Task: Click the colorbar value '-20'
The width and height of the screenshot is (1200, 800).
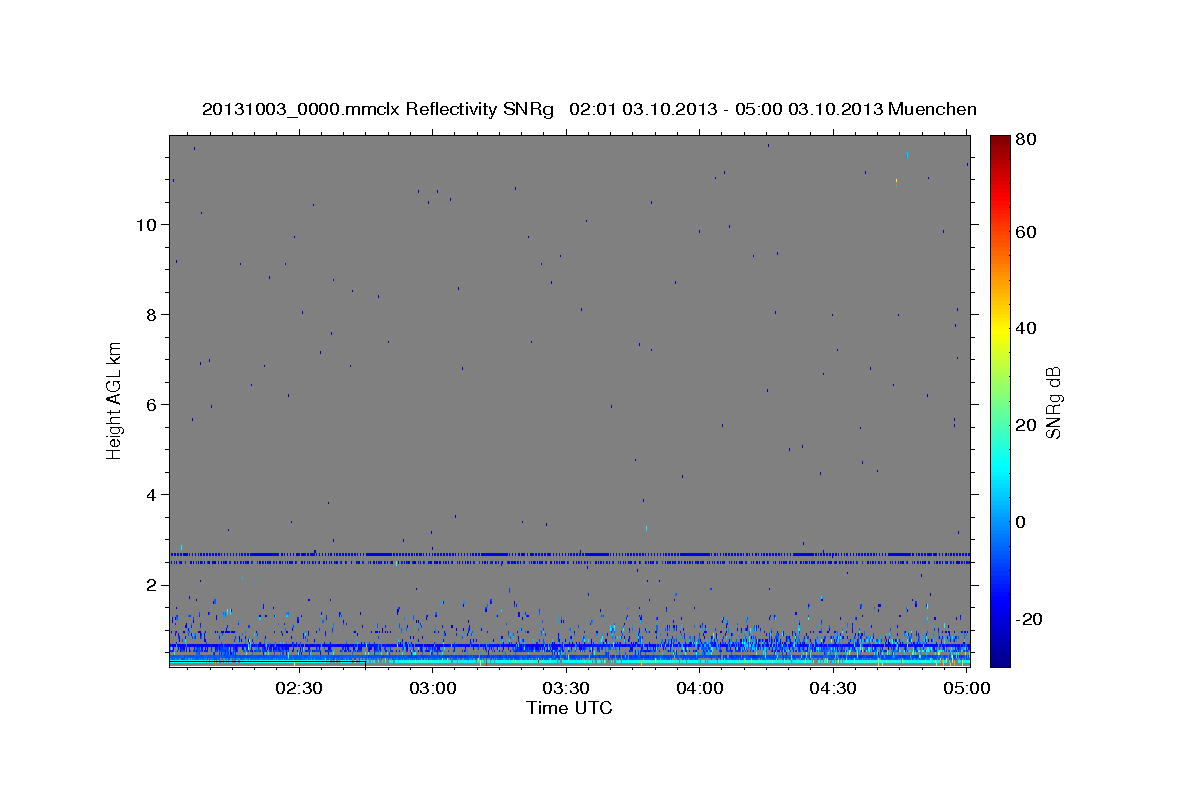Action: (x=1029, y=619)
